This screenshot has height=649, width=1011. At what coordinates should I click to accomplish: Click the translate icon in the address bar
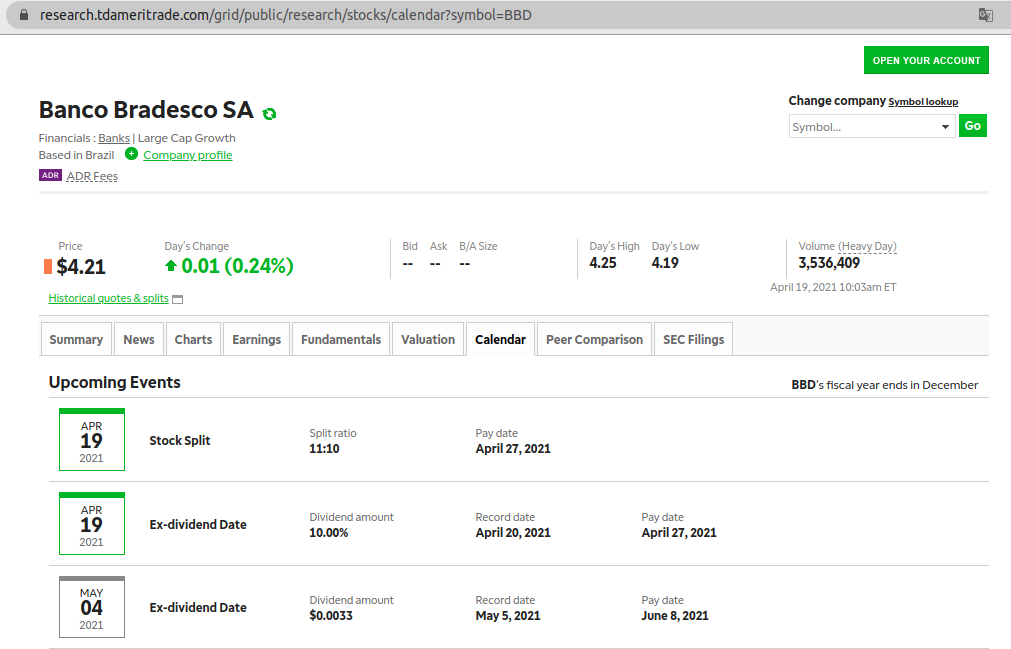985,15
